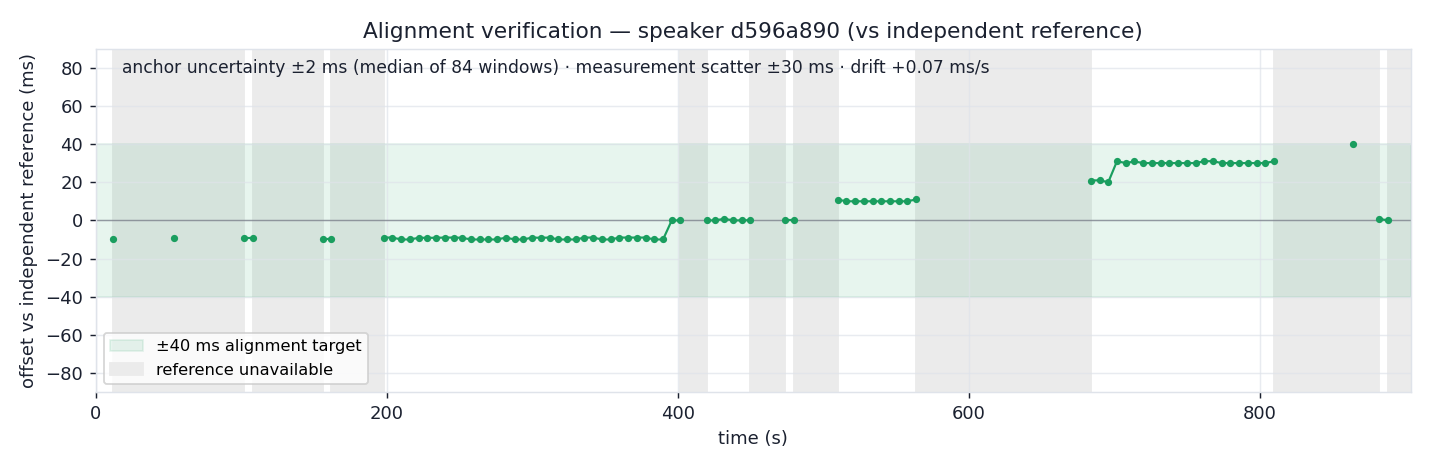Image resolution: width=1430 pixels, height=468 pixels.
Task: Click the anchor uncertainty annotation text
Action: point(555,67)
